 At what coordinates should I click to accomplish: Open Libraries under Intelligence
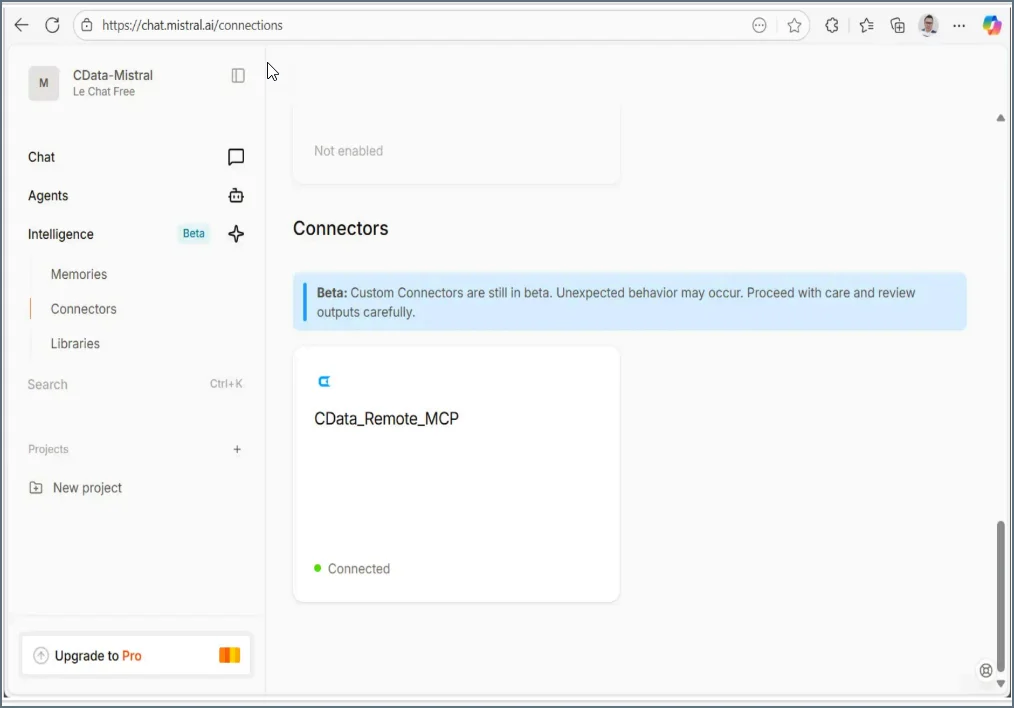click(x=75, y=343)
